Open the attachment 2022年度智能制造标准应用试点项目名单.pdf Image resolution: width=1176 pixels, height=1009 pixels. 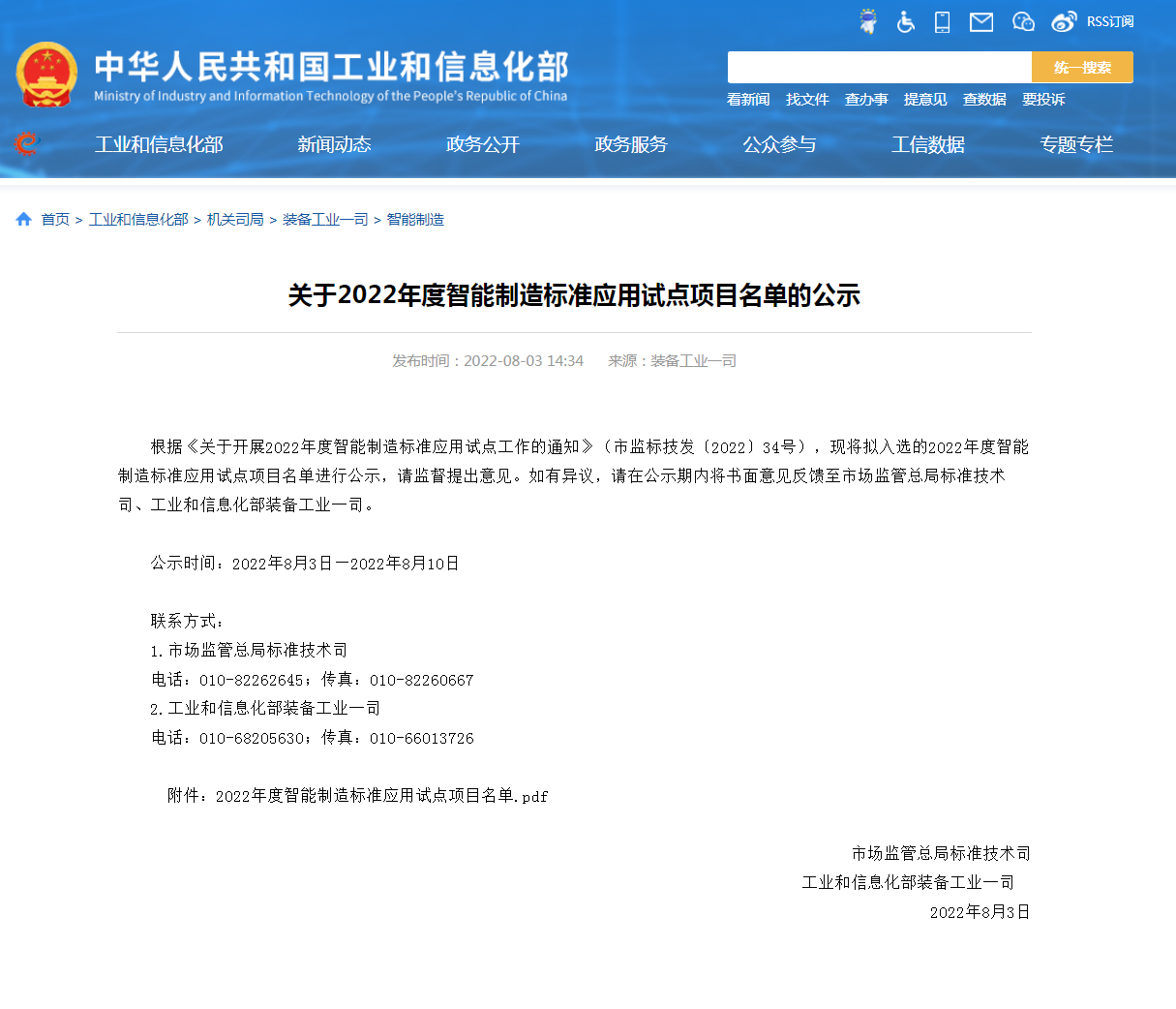coord(381,796)
